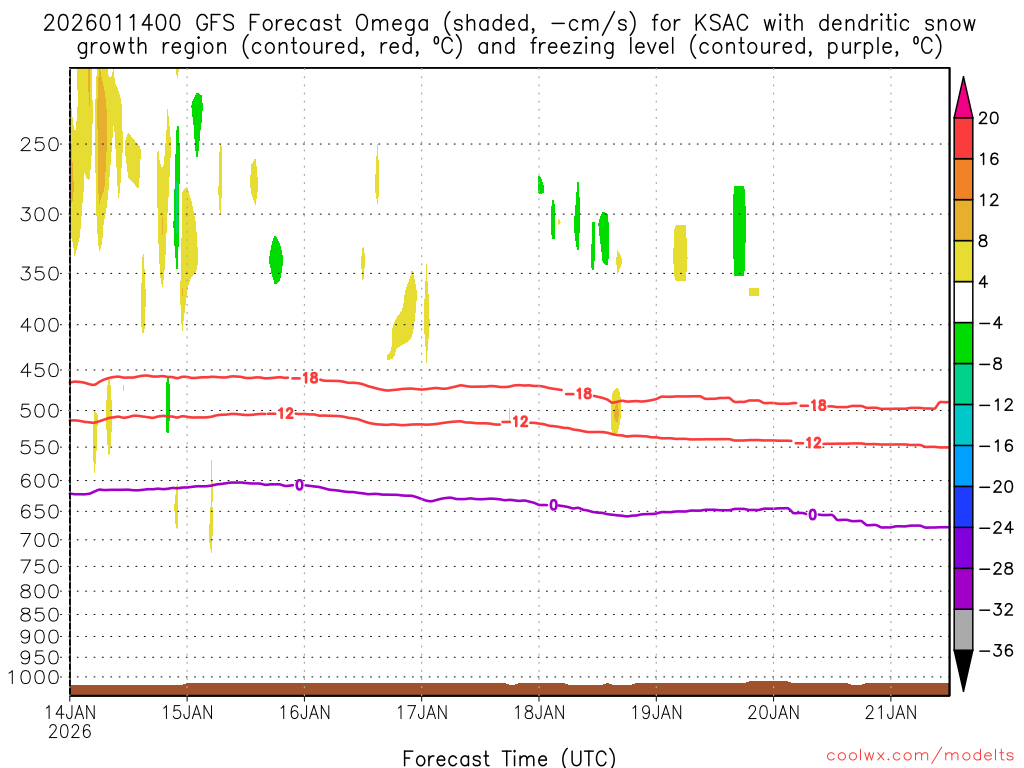Click the -12 contour label near 18JAN
This screenshot has width=1024, height=768.
tap(516, 422)
